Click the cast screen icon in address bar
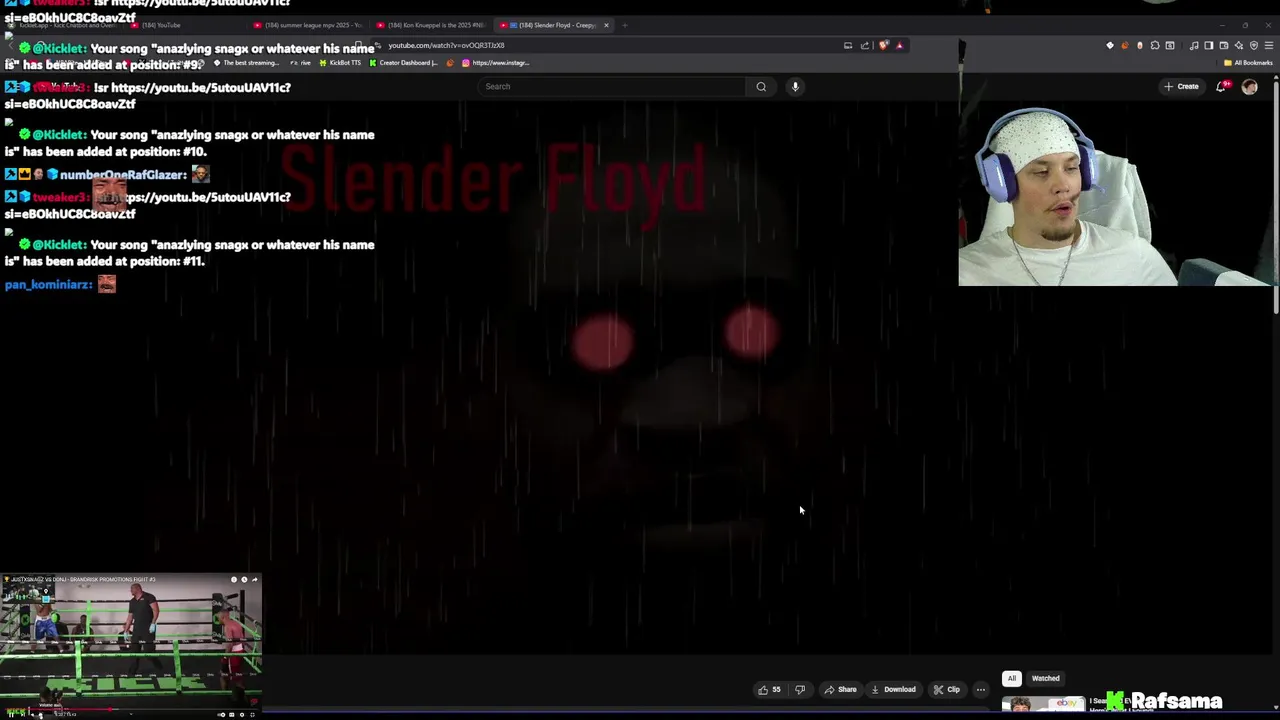Screen dimensions: 1280x720 pyautogui.click(x=848, y=45)
